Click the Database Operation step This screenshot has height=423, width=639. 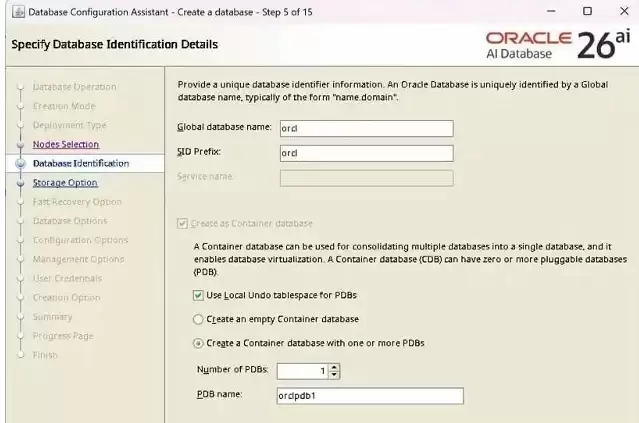[75, 87]
